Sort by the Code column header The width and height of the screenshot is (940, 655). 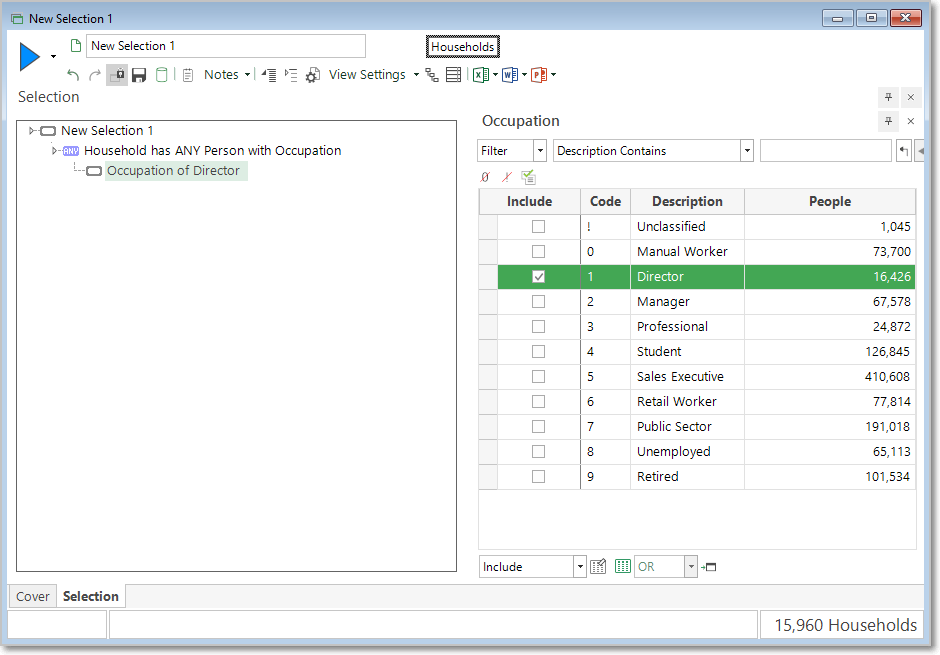(x=605, y=201)
